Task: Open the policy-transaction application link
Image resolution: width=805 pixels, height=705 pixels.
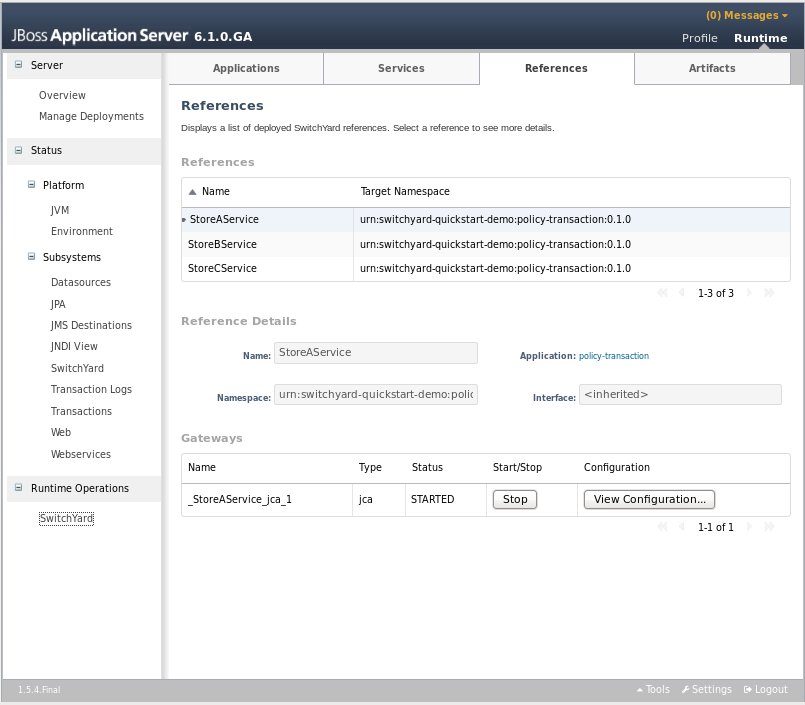Action: tap(614, 356)
